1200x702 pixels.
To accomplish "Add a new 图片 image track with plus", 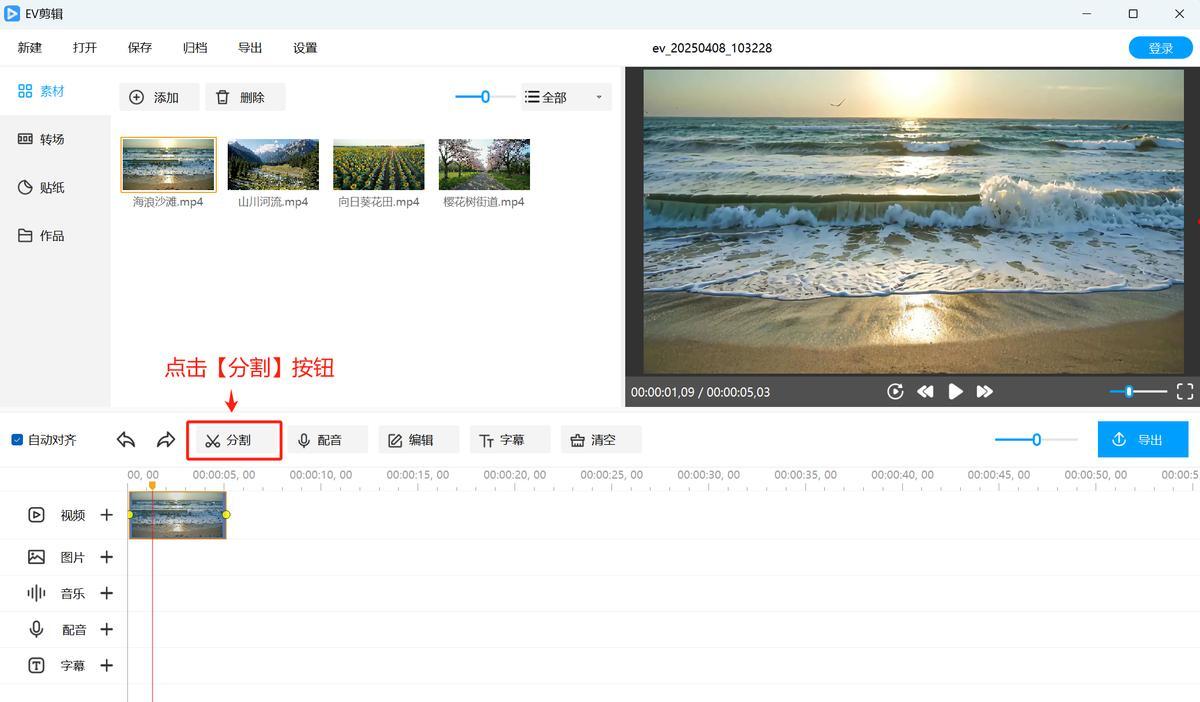I will pos(107,557).
